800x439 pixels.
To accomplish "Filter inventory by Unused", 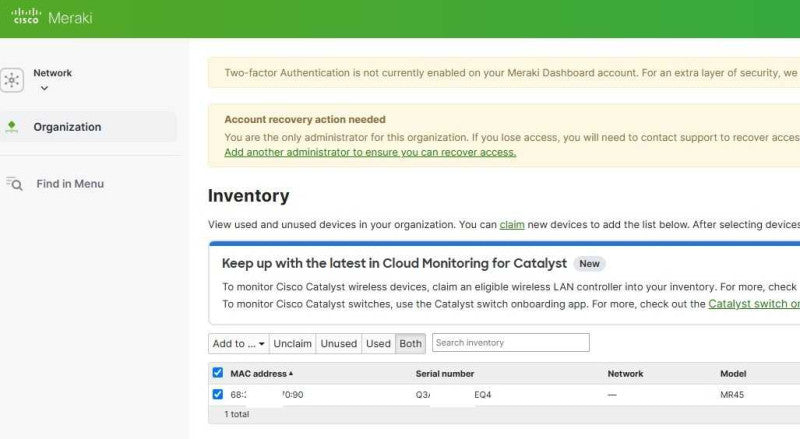I will pos(339,344).
